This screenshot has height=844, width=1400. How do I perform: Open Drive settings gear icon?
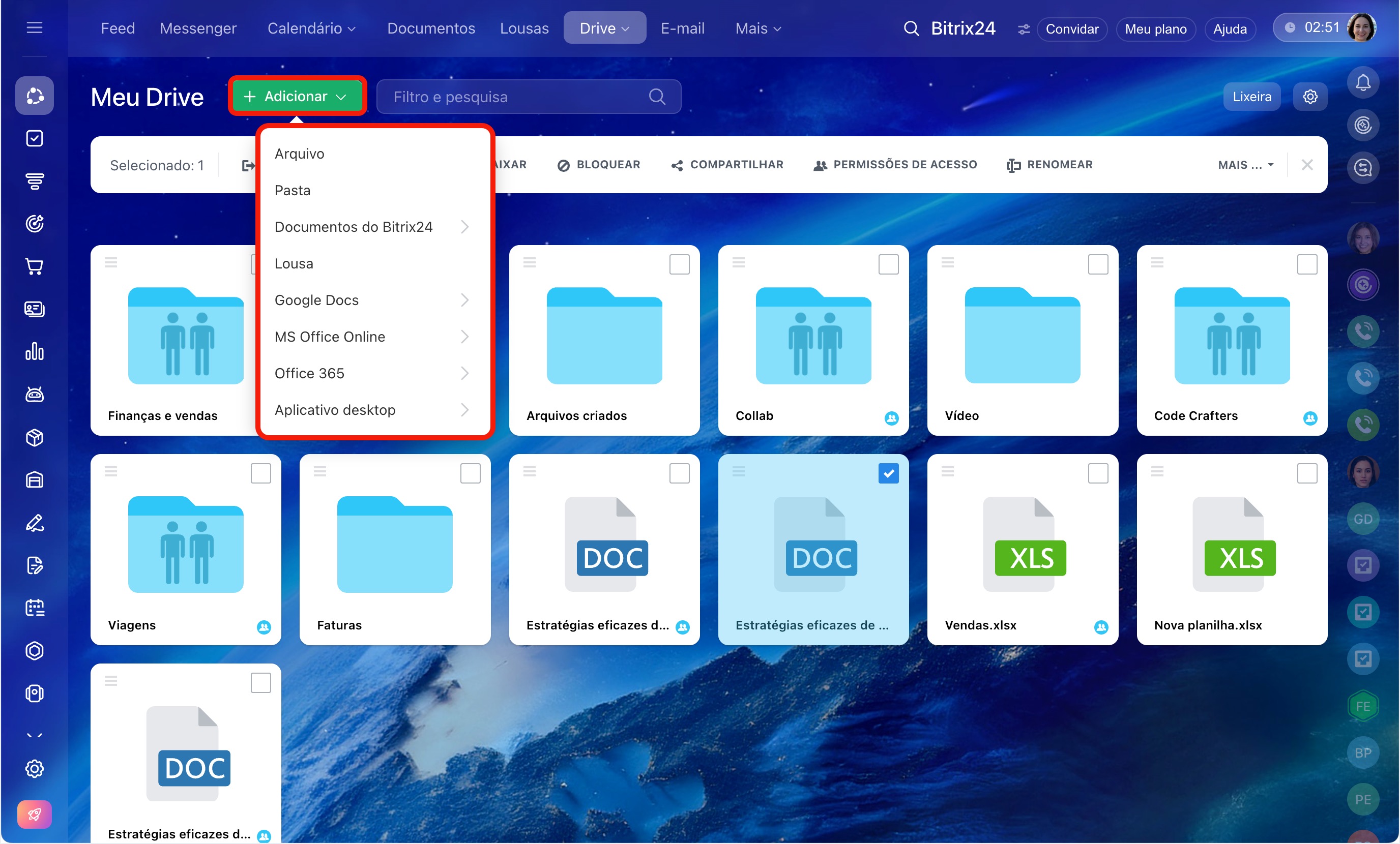(x=1309, y=97)
